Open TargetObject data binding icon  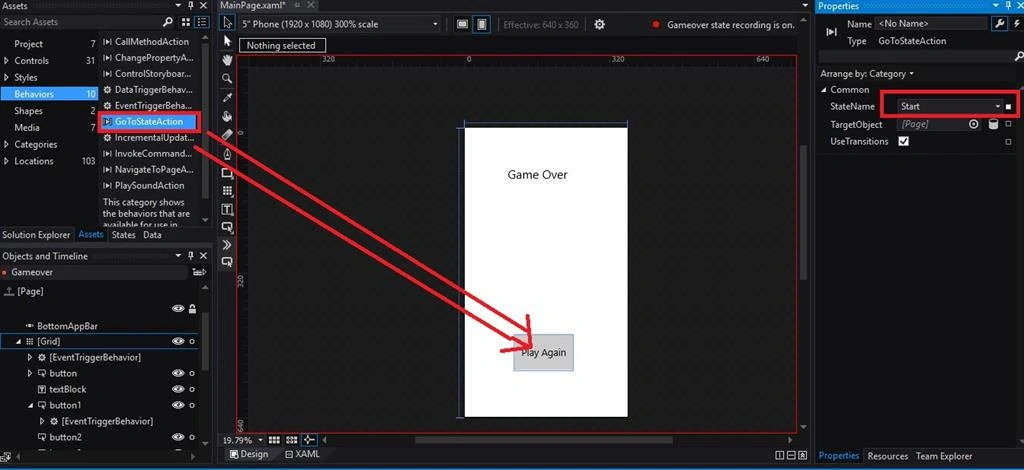coord(993,124)
